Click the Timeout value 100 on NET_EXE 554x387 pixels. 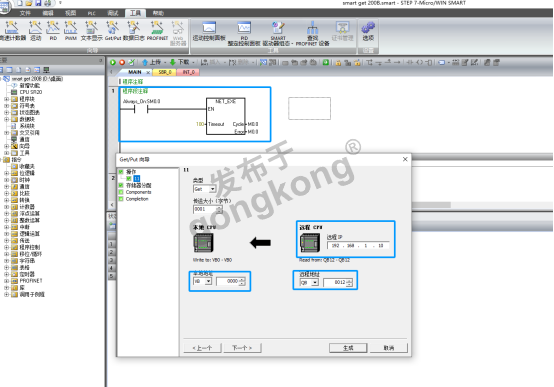coord(200,124)
